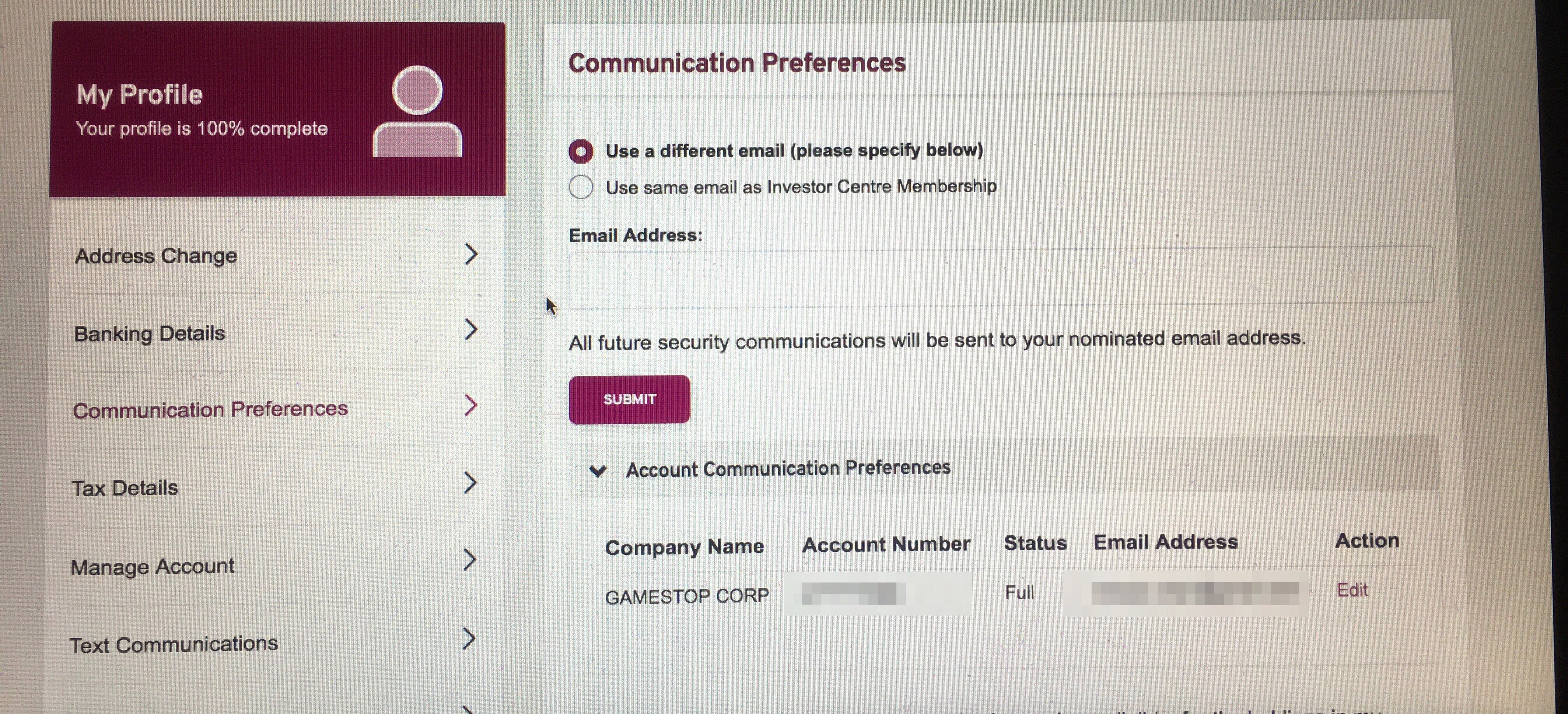Submit the email preference form
Image resolution: width=1568 pixels, height=714 pixels.
[x=629, y=400]
